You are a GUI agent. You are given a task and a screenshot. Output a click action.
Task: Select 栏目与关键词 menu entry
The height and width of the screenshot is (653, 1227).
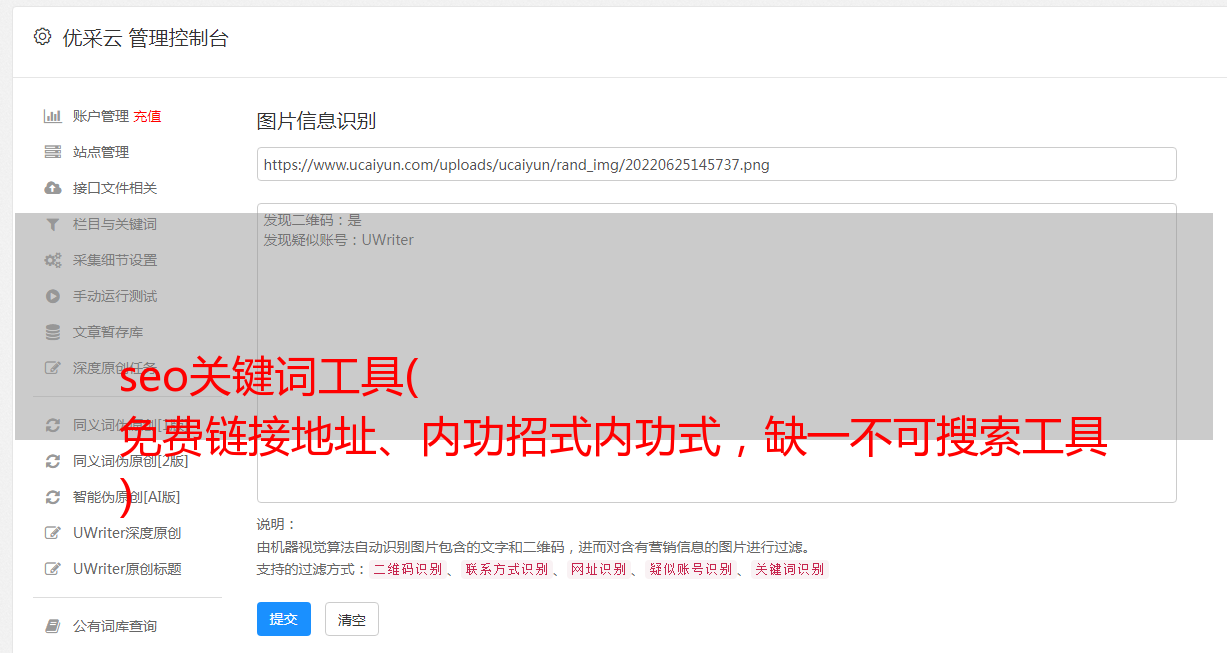(x=115, y=224)
